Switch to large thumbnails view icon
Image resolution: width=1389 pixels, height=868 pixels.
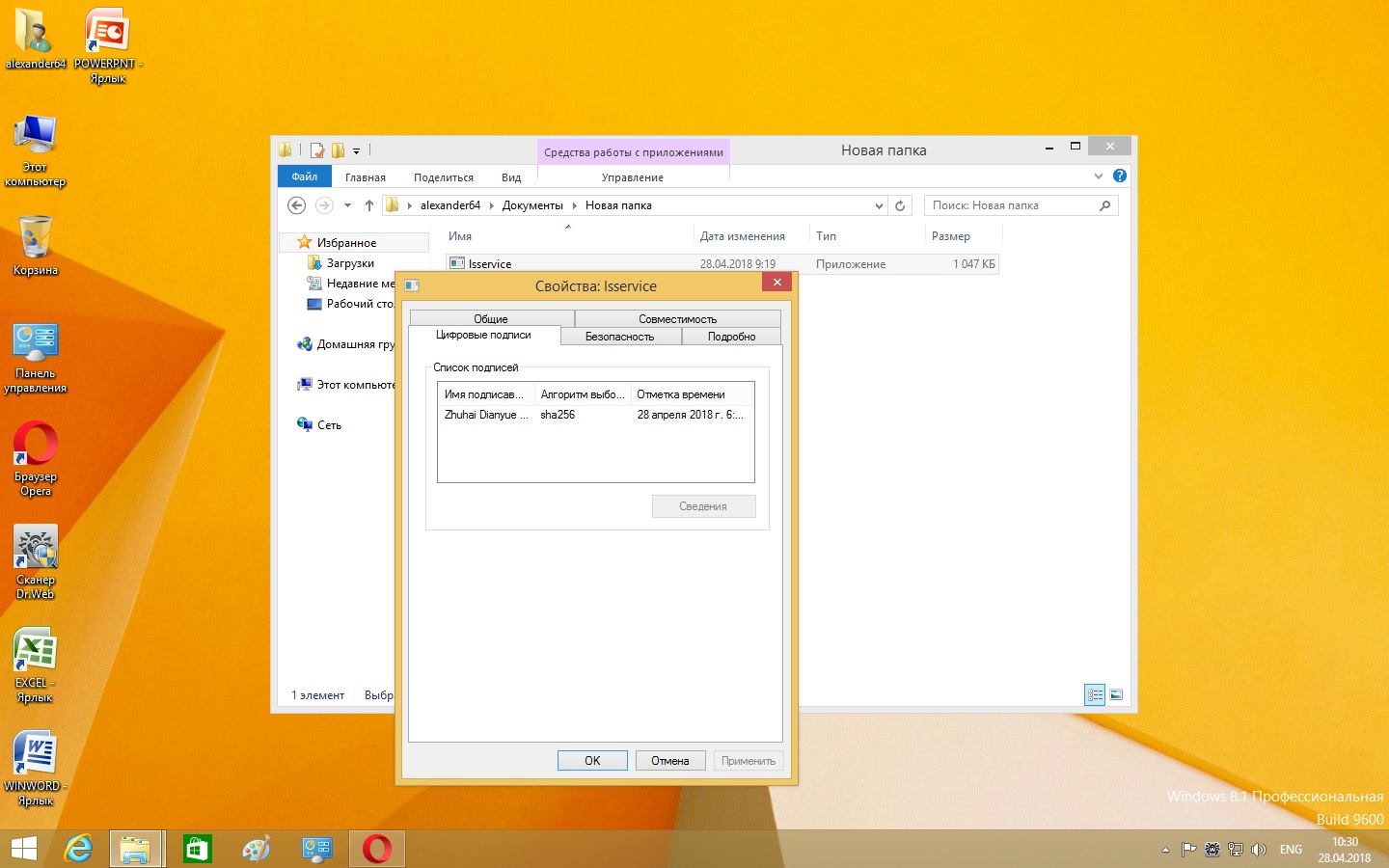[x=1116, y=694]
